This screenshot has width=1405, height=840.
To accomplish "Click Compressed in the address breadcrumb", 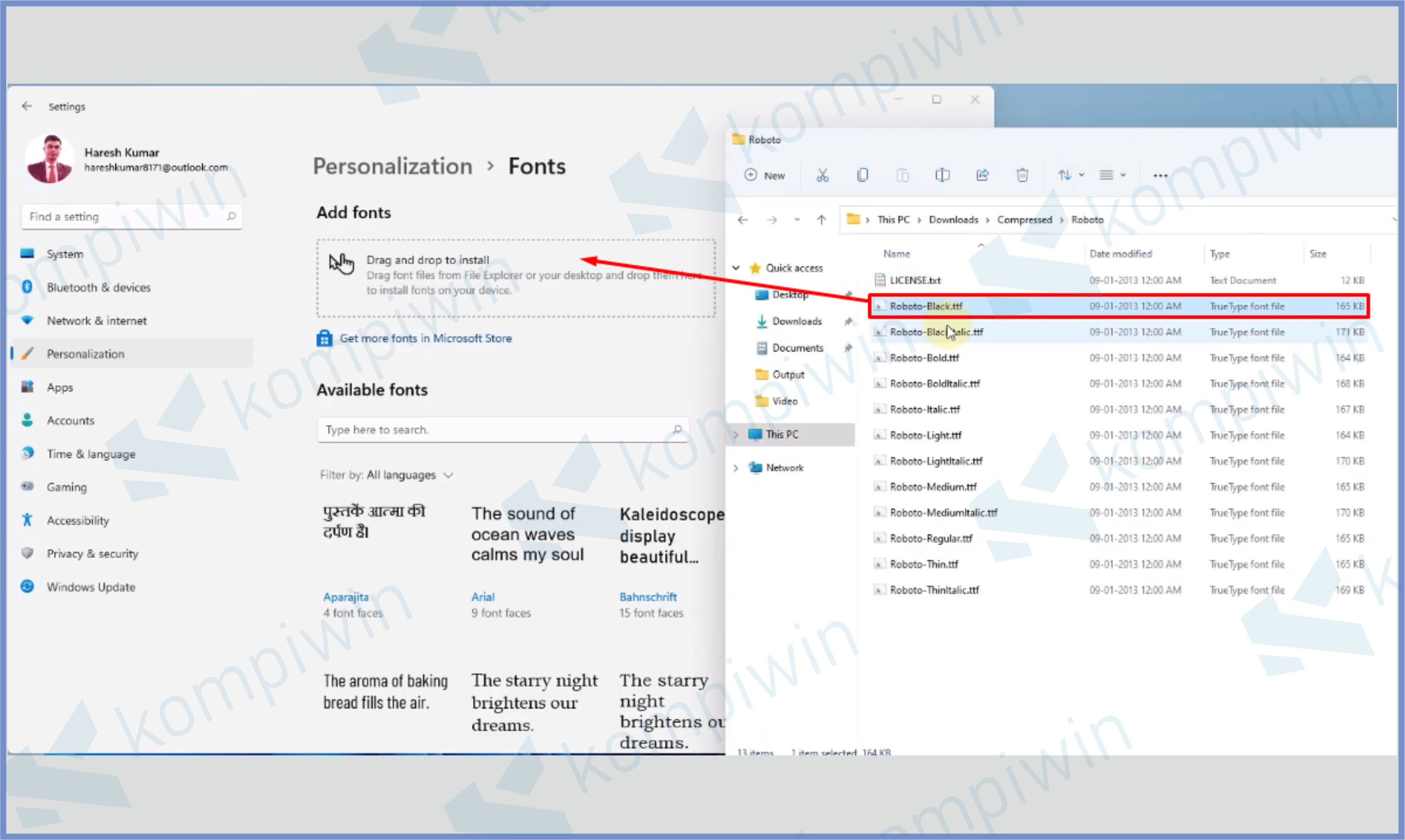I will point(1024,220).
